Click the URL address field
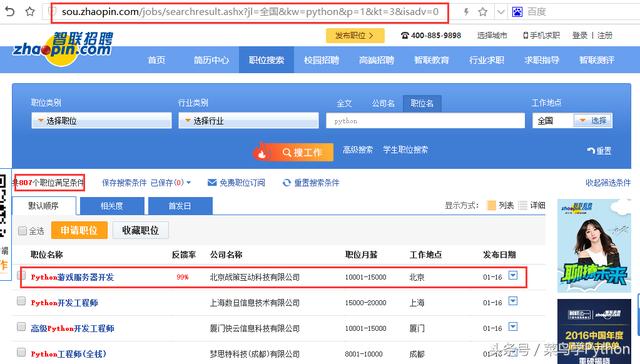The width and height of the screenshot is (640, 364). pyautogui.click(x=250, y=12)
